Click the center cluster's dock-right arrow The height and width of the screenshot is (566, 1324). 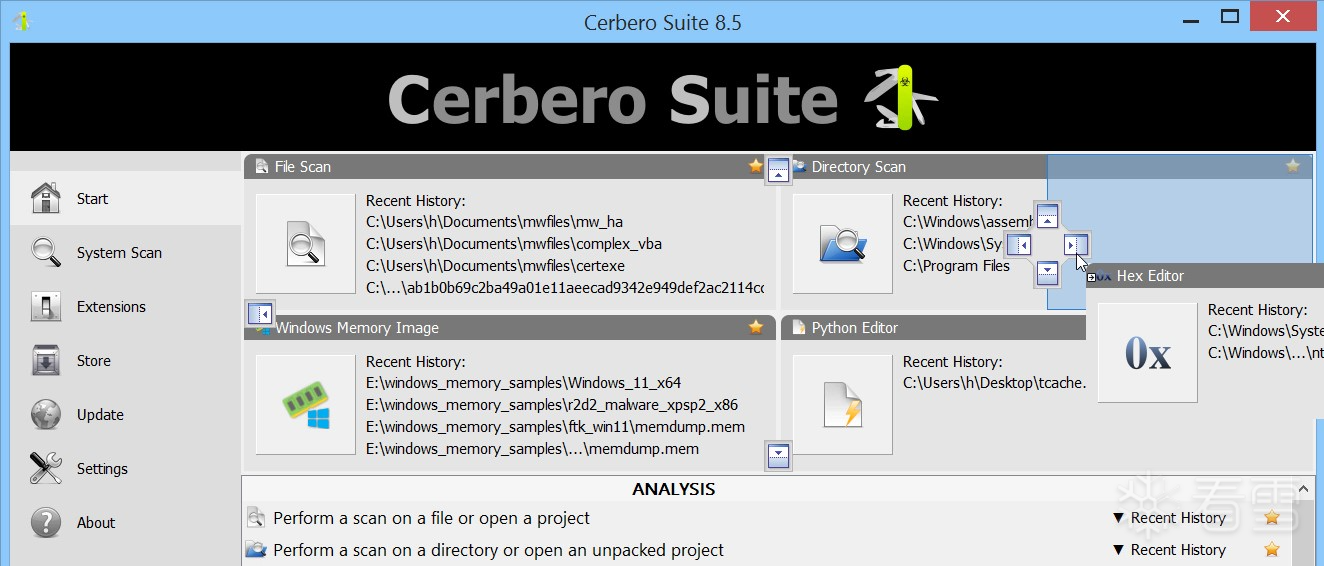1076,244
